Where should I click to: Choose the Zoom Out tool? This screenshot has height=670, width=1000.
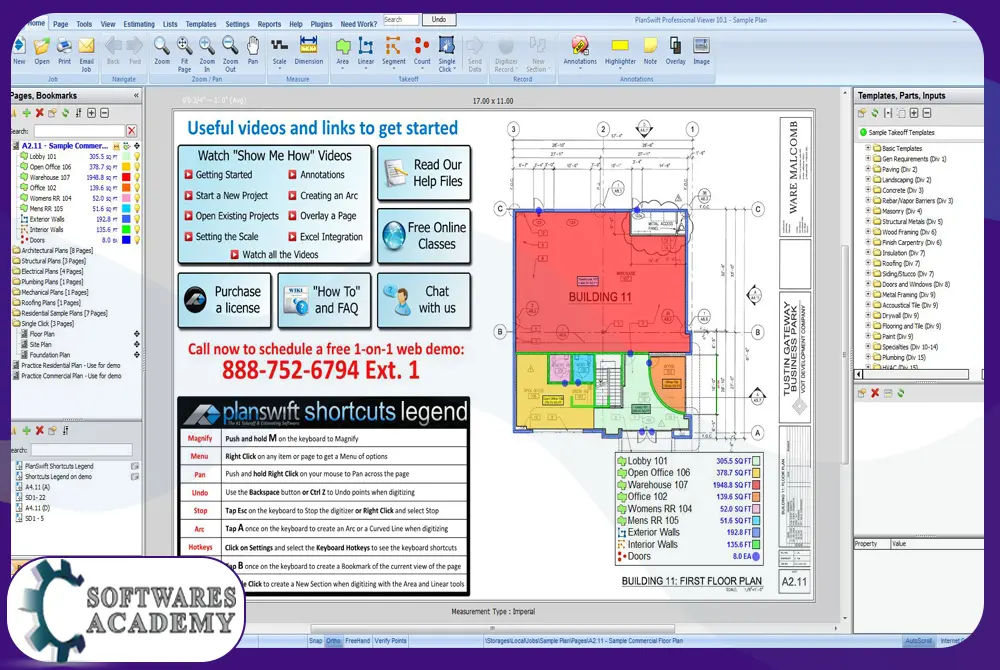click(x=230, y=54)
